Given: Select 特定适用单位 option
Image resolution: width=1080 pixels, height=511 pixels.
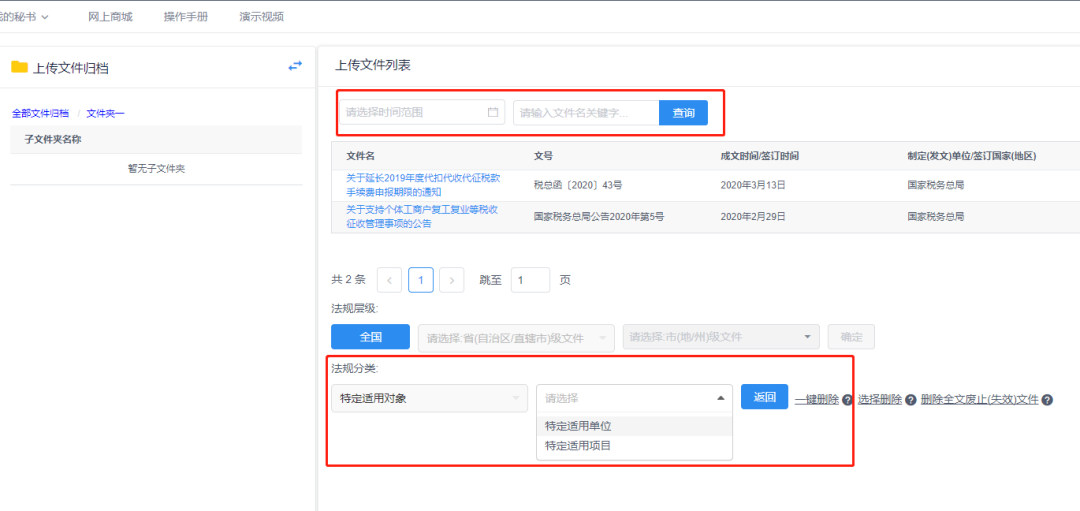Looking at the screenshot, I should [x=634, y=426].
